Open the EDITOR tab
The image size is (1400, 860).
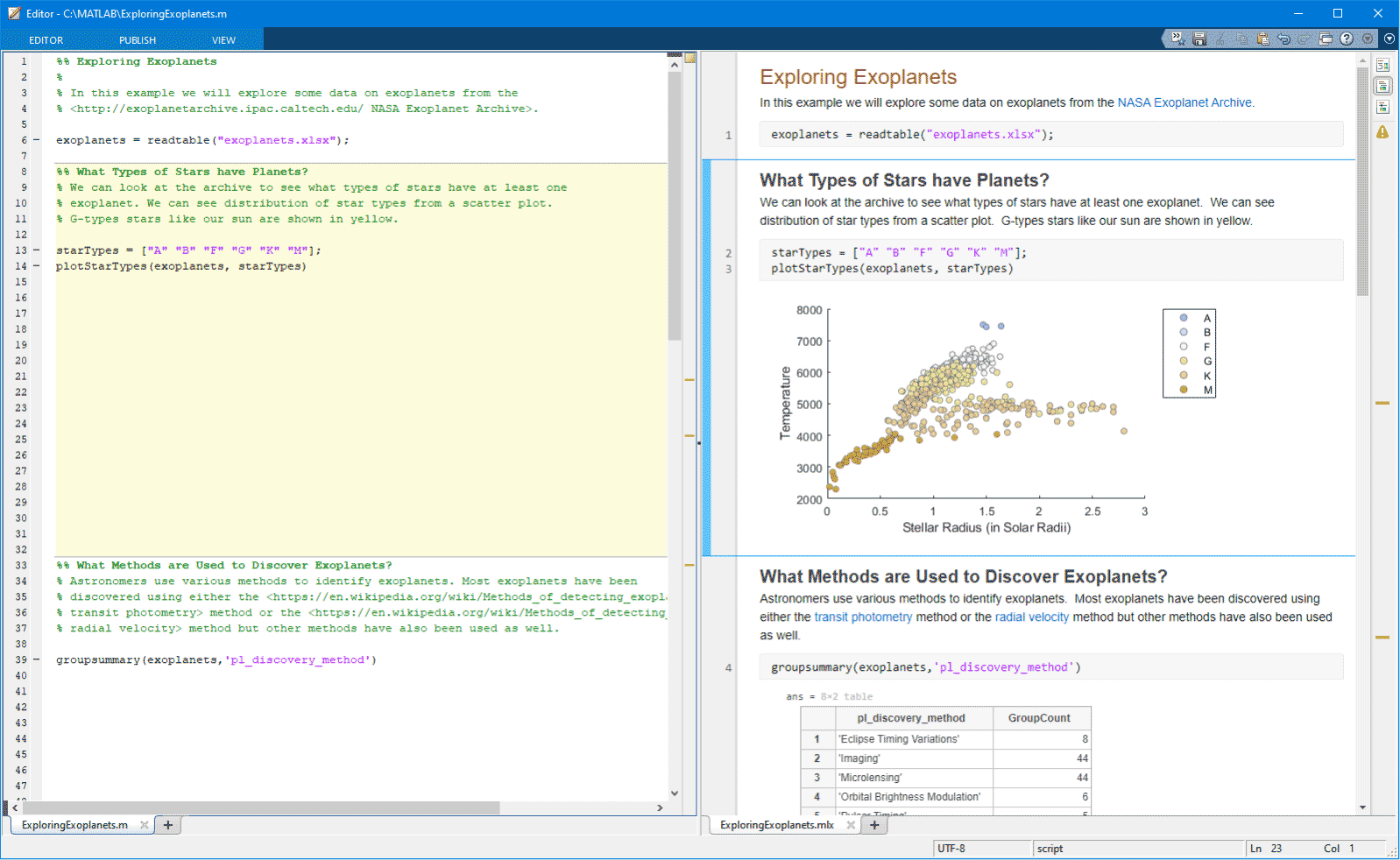tap(46, 40)
